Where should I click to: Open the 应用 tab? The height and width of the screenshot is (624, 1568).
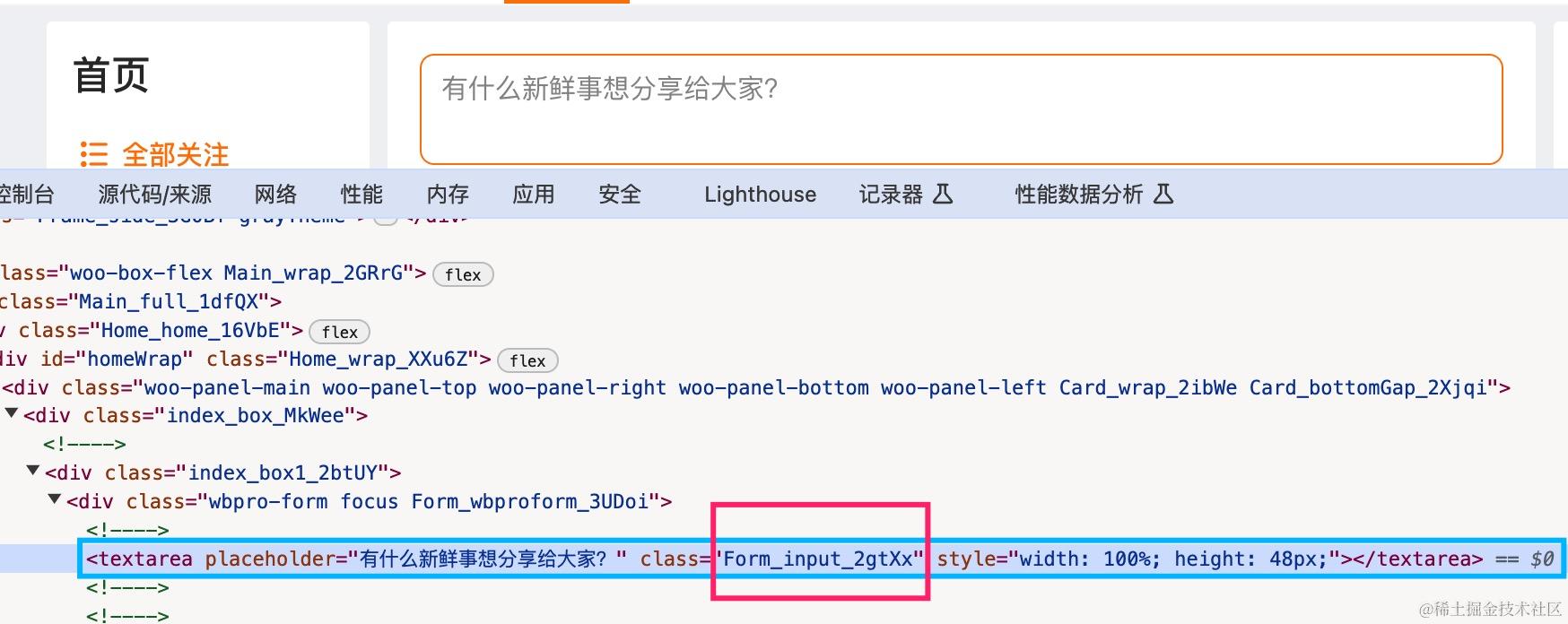pos(534,194)
